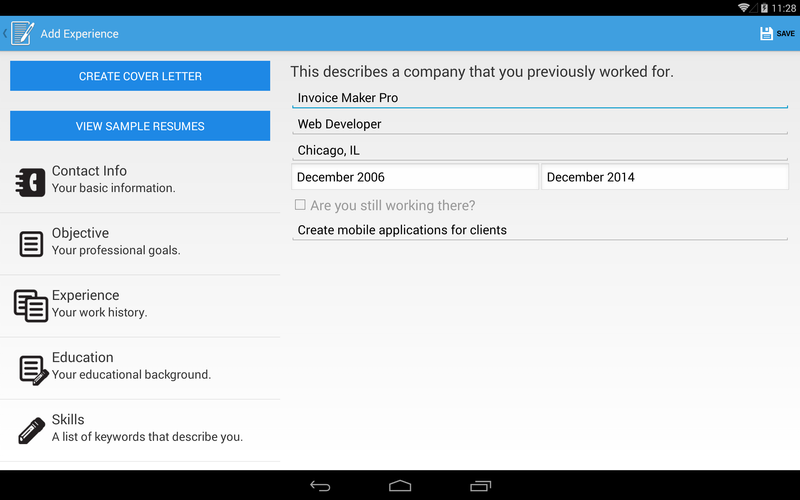Tap the SAVE label in action bar
Viewport: 800px width, 500px height.
[785, 34]
